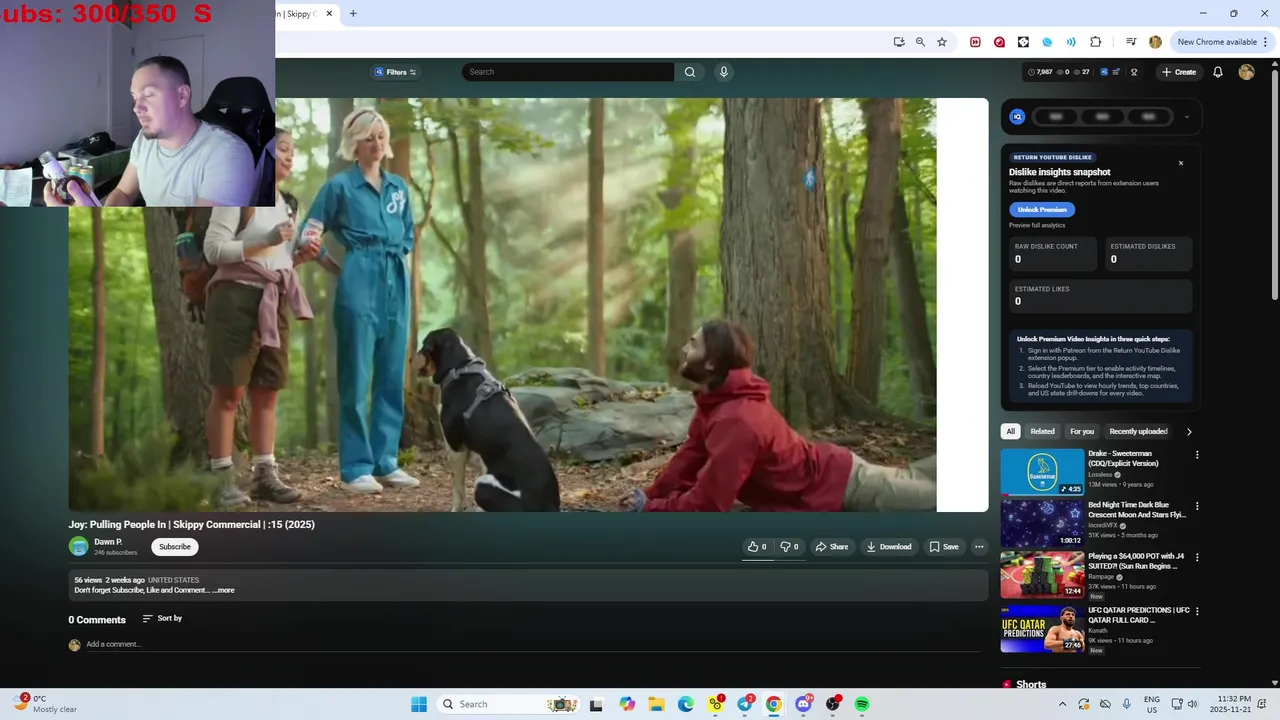The image size is (1280, 720).
Task: Click the video title text
Action: pos(191,524)
